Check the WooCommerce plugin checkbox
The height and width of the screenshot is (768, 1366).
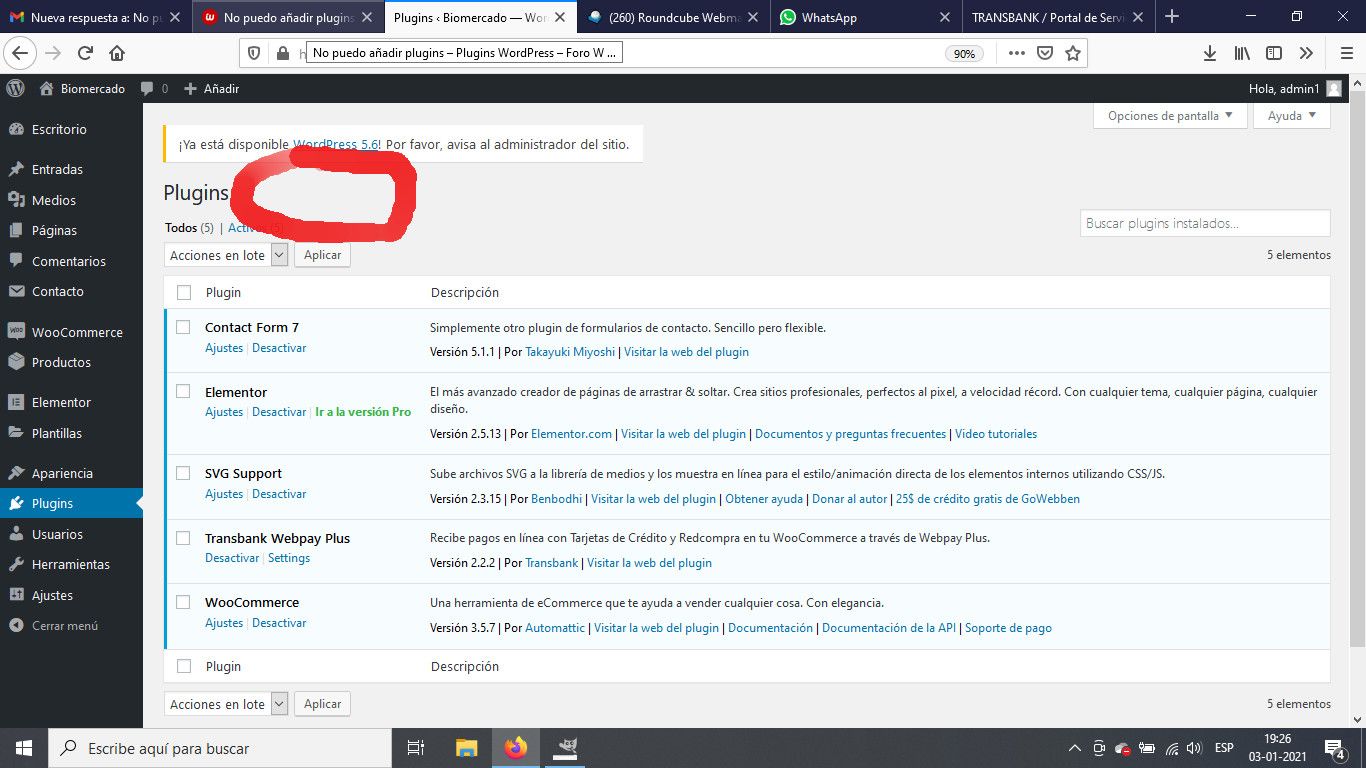click(183, 602)
